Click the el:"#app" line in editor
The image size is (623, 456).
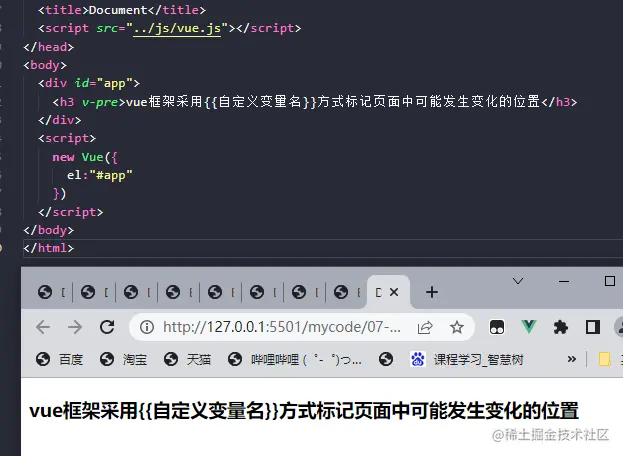tap(99, 175)
